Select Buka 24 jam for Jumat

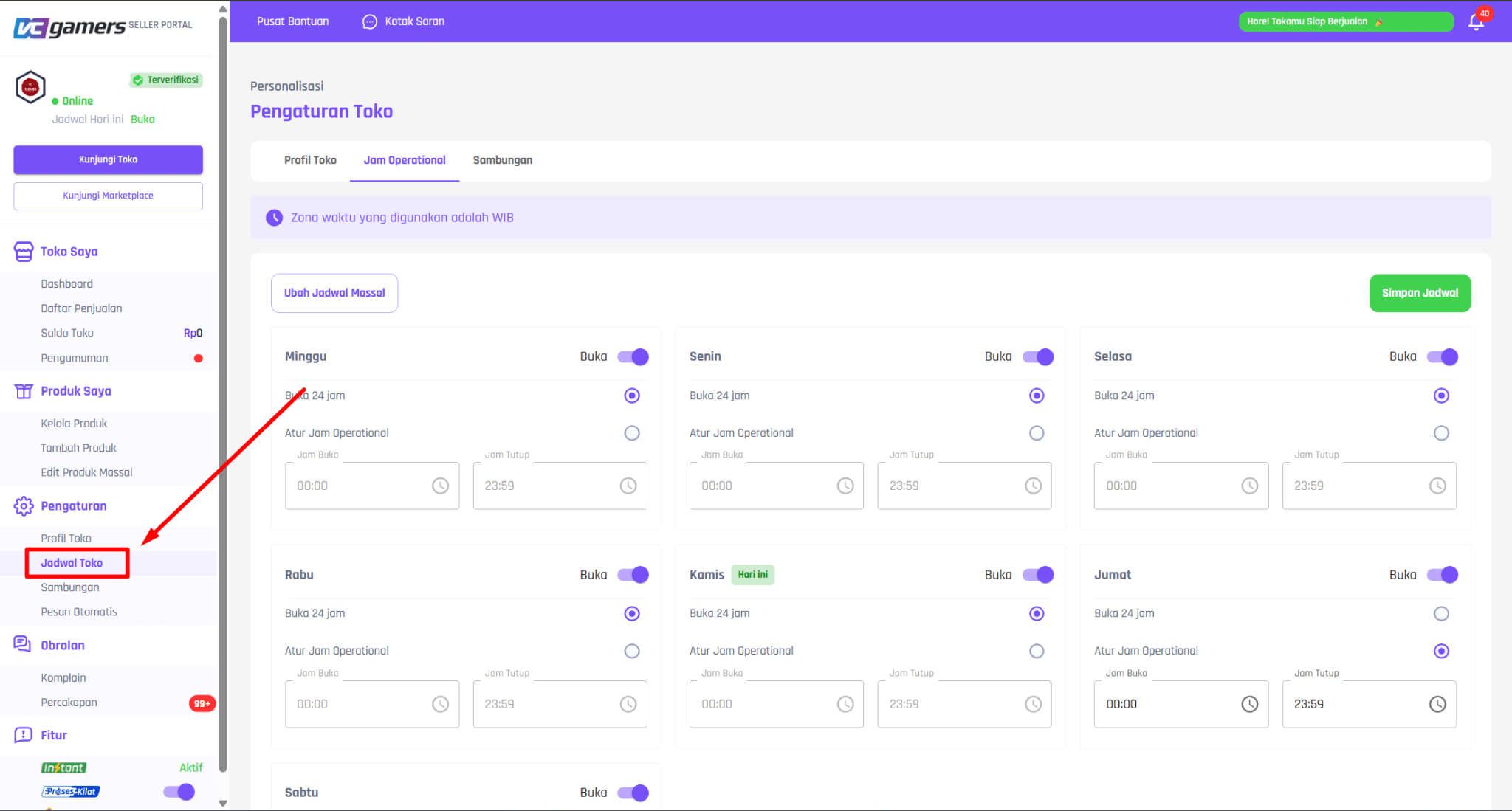pos(1441,613)
